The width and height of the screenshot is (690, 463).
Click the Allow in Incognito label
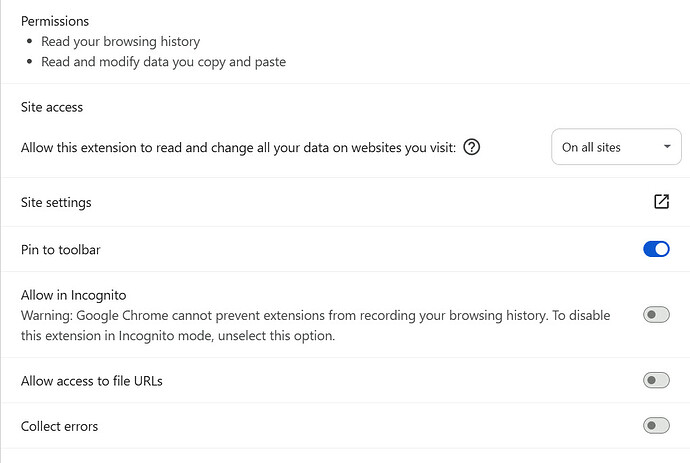tap(73, 295)
